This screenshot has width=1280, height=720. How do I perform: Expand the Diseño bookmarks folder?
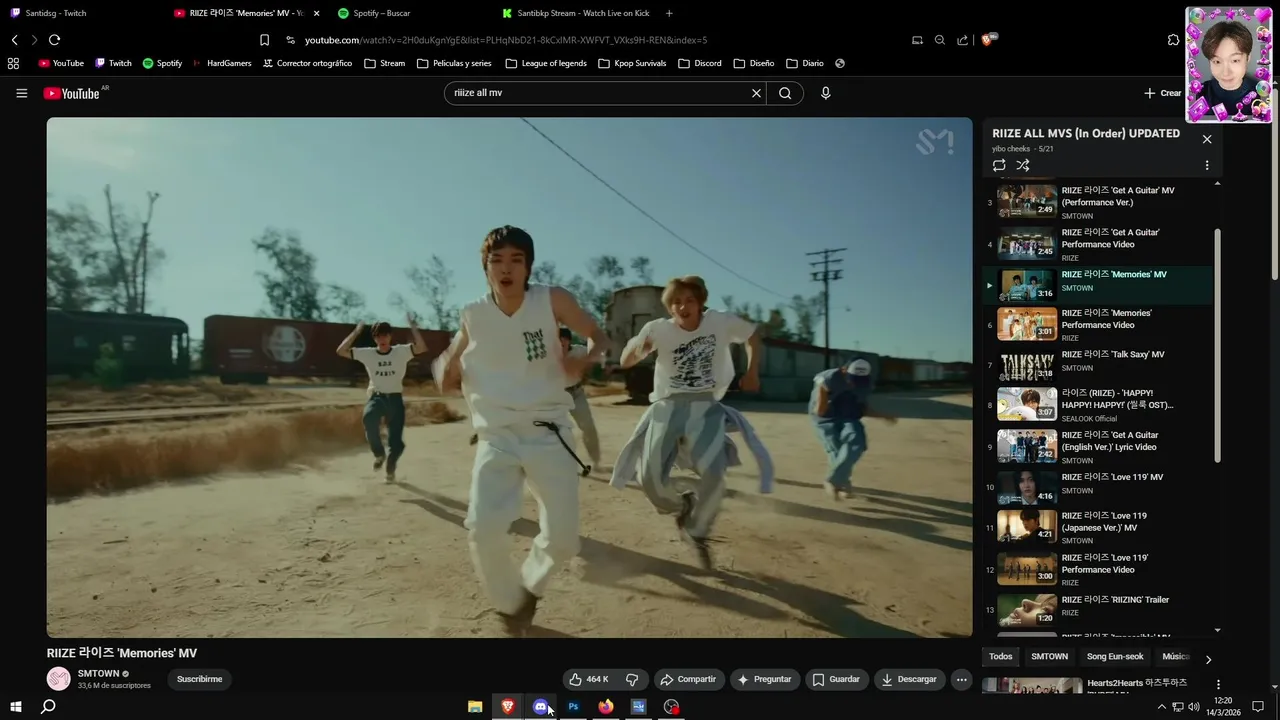(x=753, y=63)
